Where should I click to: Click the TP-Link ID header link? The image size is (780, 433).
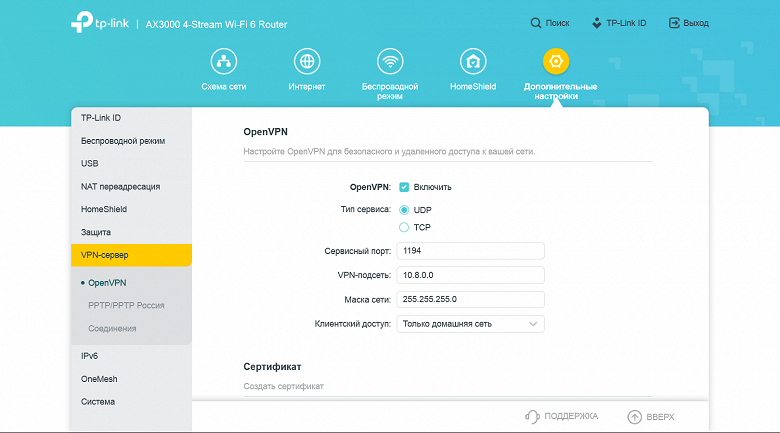626,23
